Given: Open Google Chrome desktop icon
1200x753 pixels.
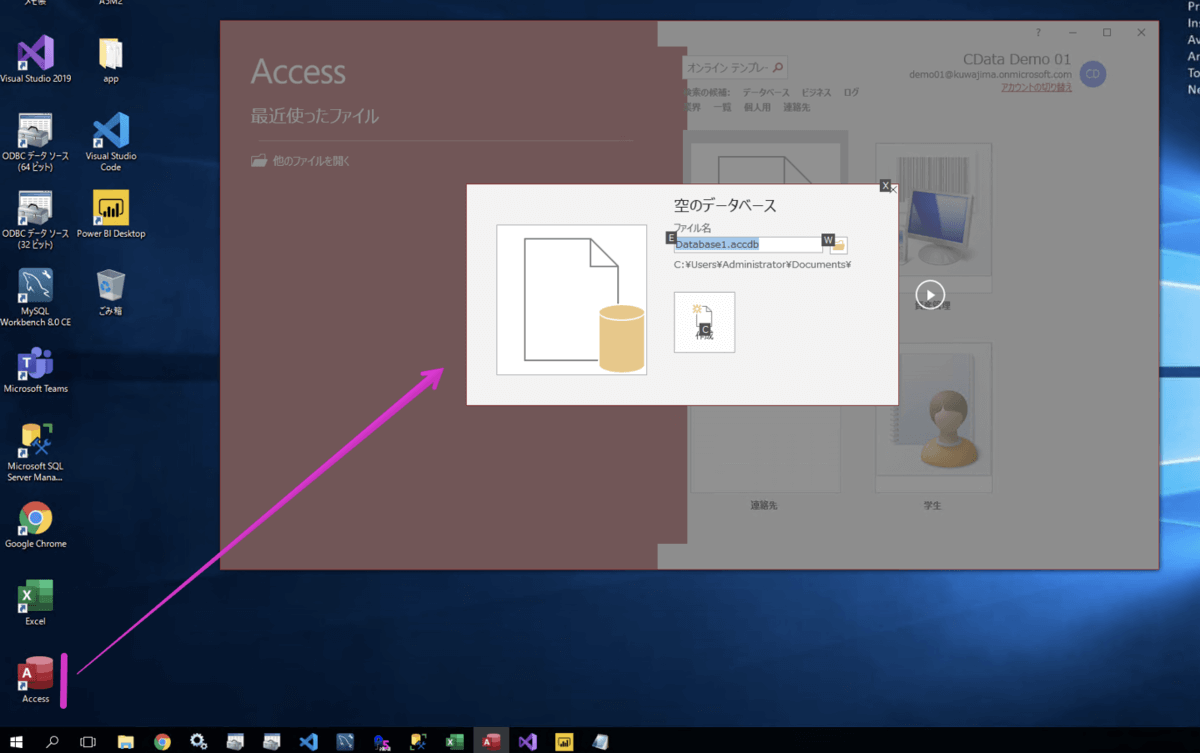Looking at the screenshot, I should click(x=35, y=525).
